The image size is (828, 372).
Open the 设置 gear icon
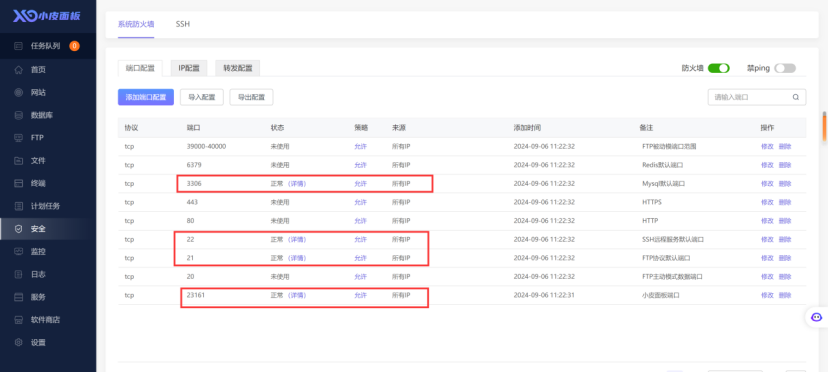(18, 342)
